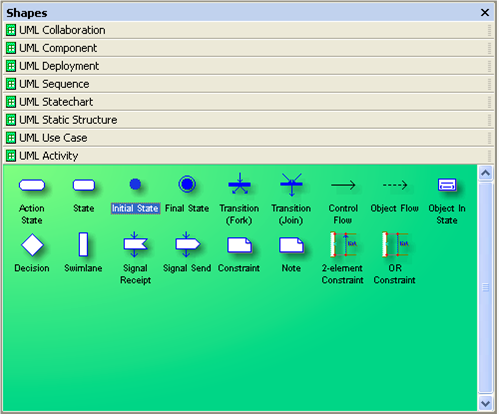Open the UML Static Structure stencil

(x=248, y=120)
